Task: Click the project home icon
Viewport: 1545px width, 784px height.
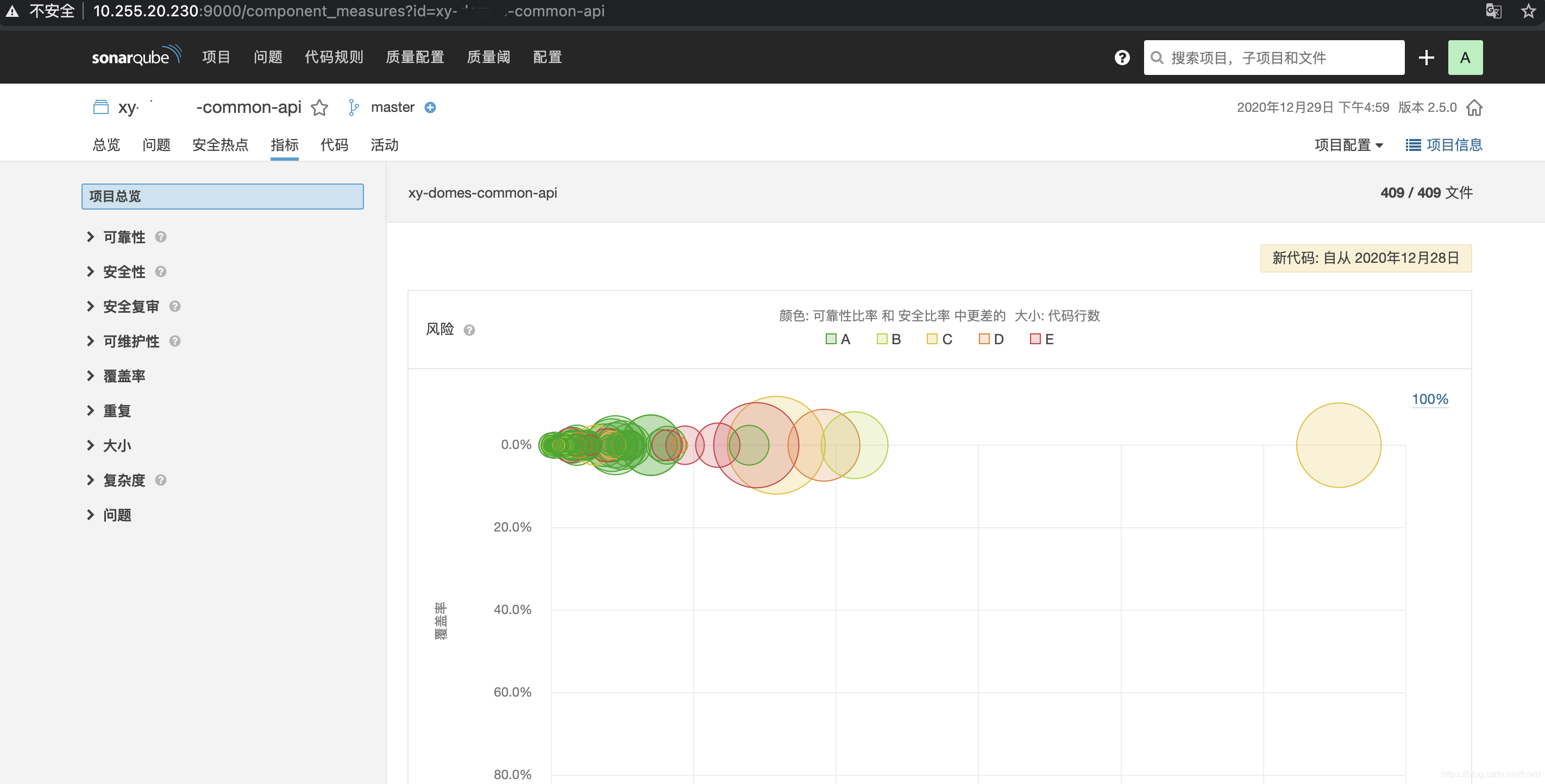Action: pos(1474,108)
